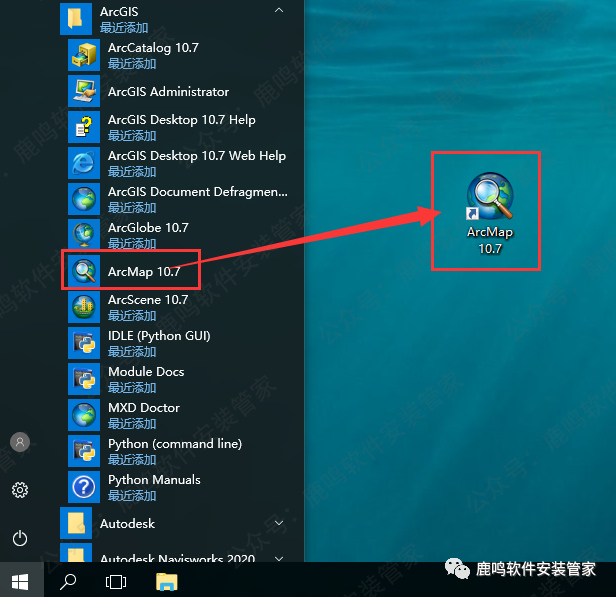Open File Explorer from the taskbar
Image resolution: width=616 pixels, height=597 pixels.
click(x=166, y=580)
